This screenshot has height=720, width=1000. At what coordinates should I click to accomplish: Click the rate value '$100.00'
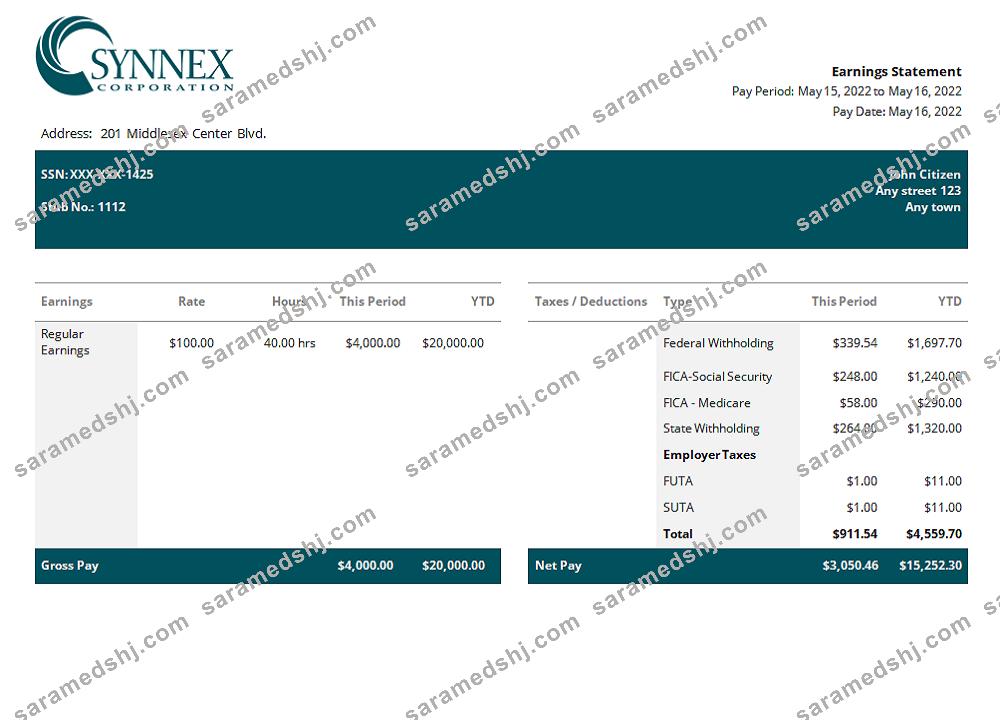(191, 342)
